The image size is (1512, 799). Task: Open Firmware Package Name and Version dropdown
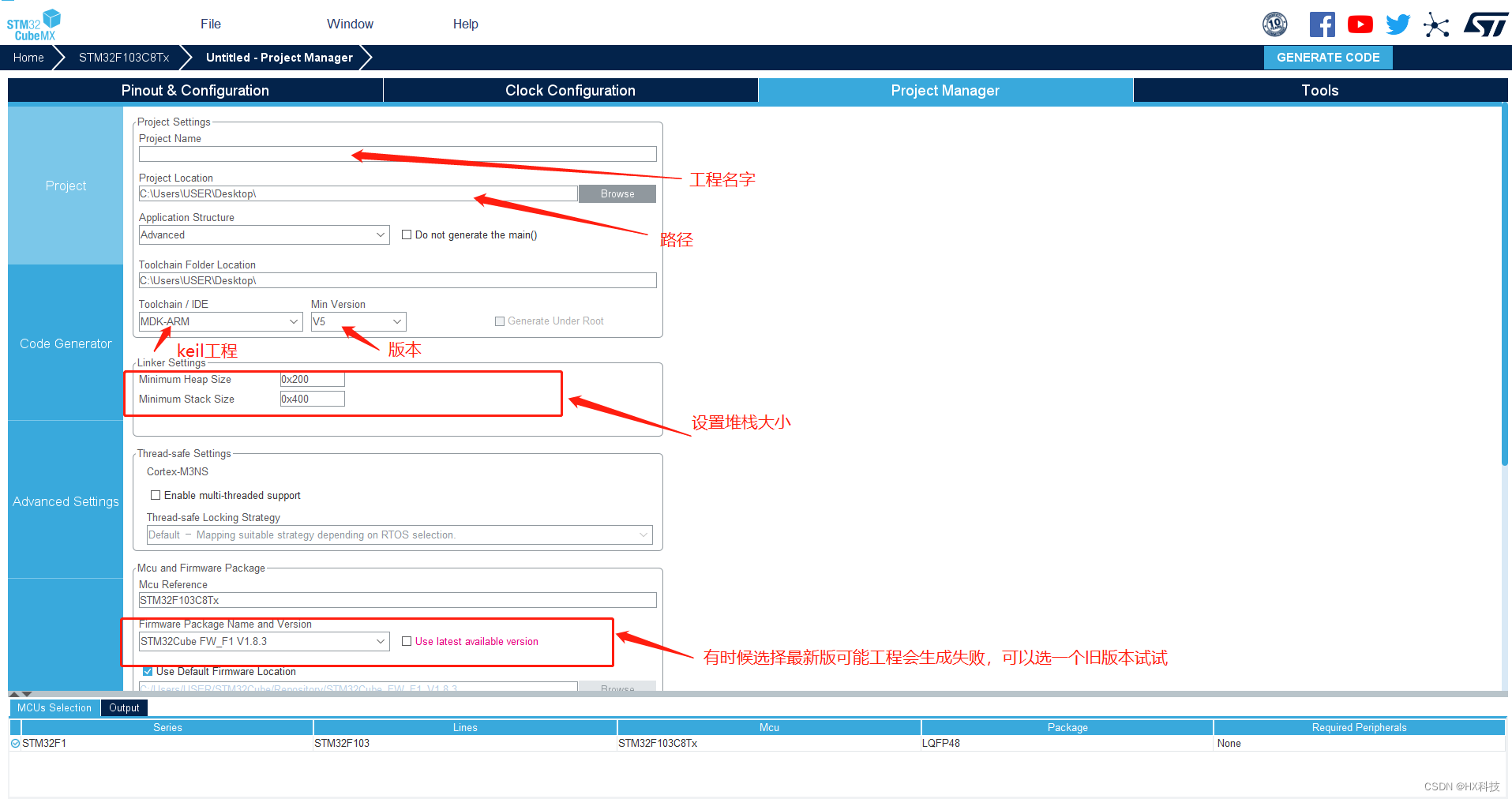(265, 641)
